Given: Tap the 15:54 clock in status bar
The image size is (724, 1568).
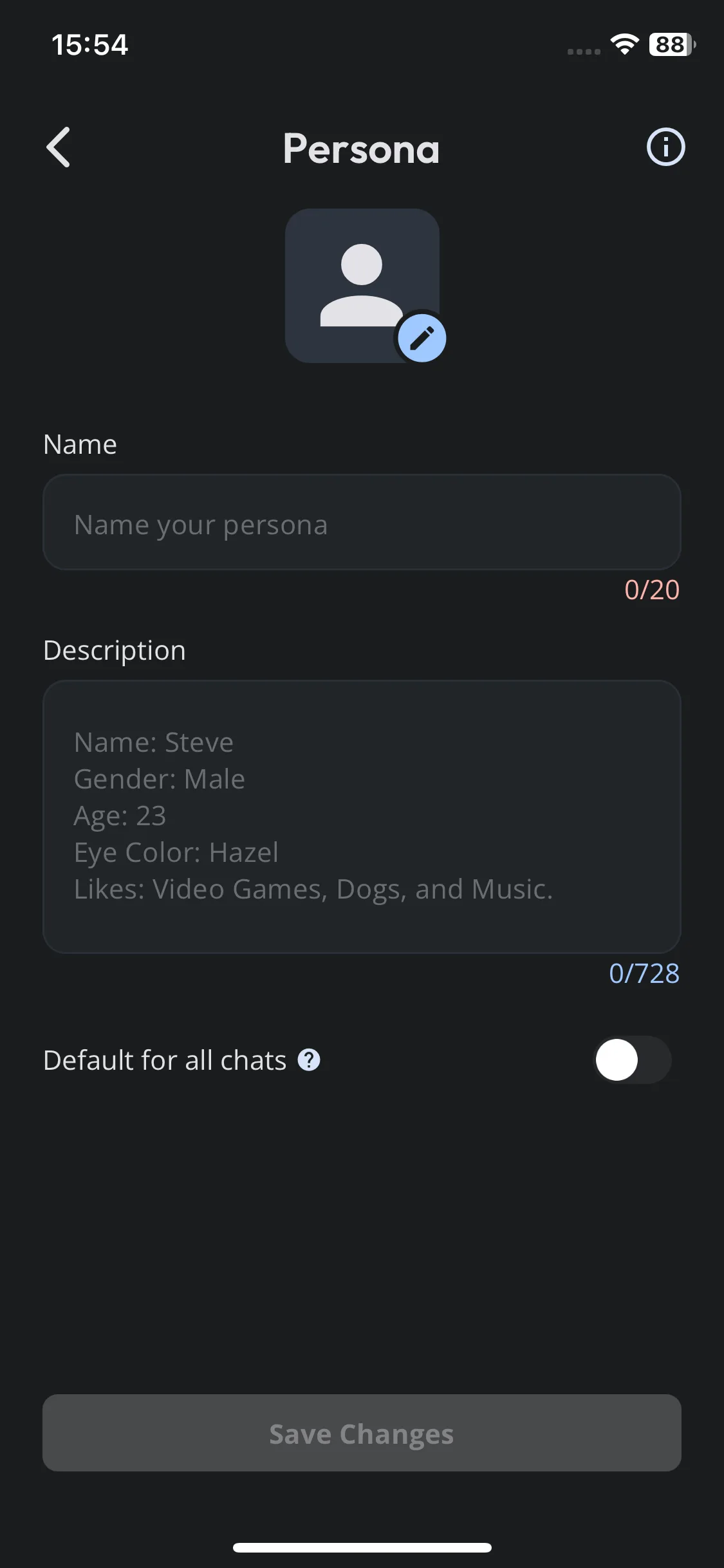Looking at the screenshot, I should pos(90,45).
